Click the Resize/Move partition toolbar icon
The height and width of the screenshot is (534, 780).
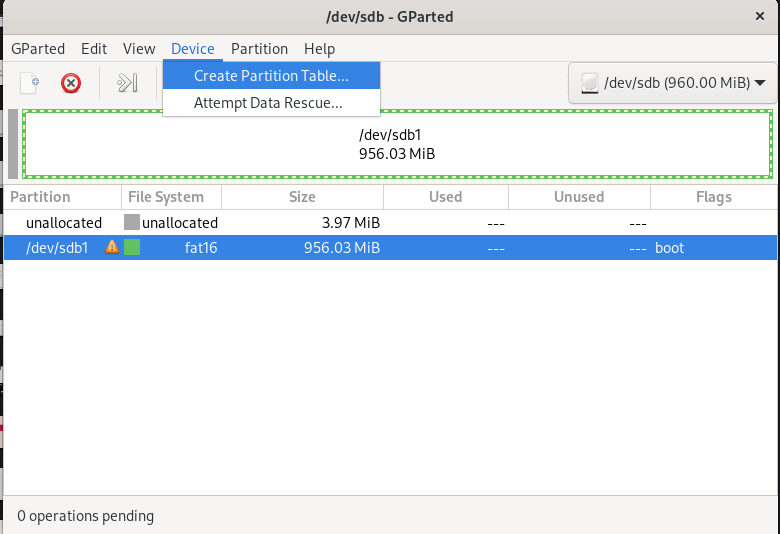click(127, 83)
